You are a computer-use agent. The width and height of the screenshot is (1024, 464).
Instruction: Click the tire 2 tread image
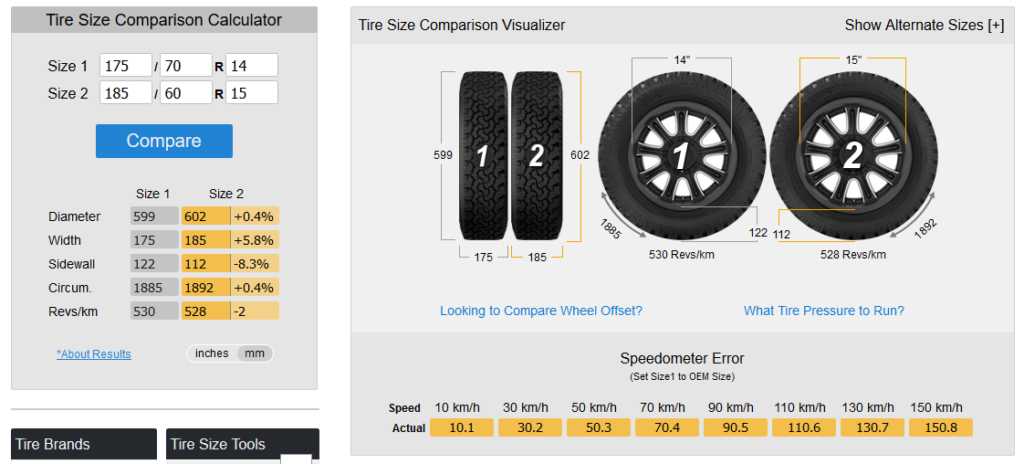pos(536,156)
